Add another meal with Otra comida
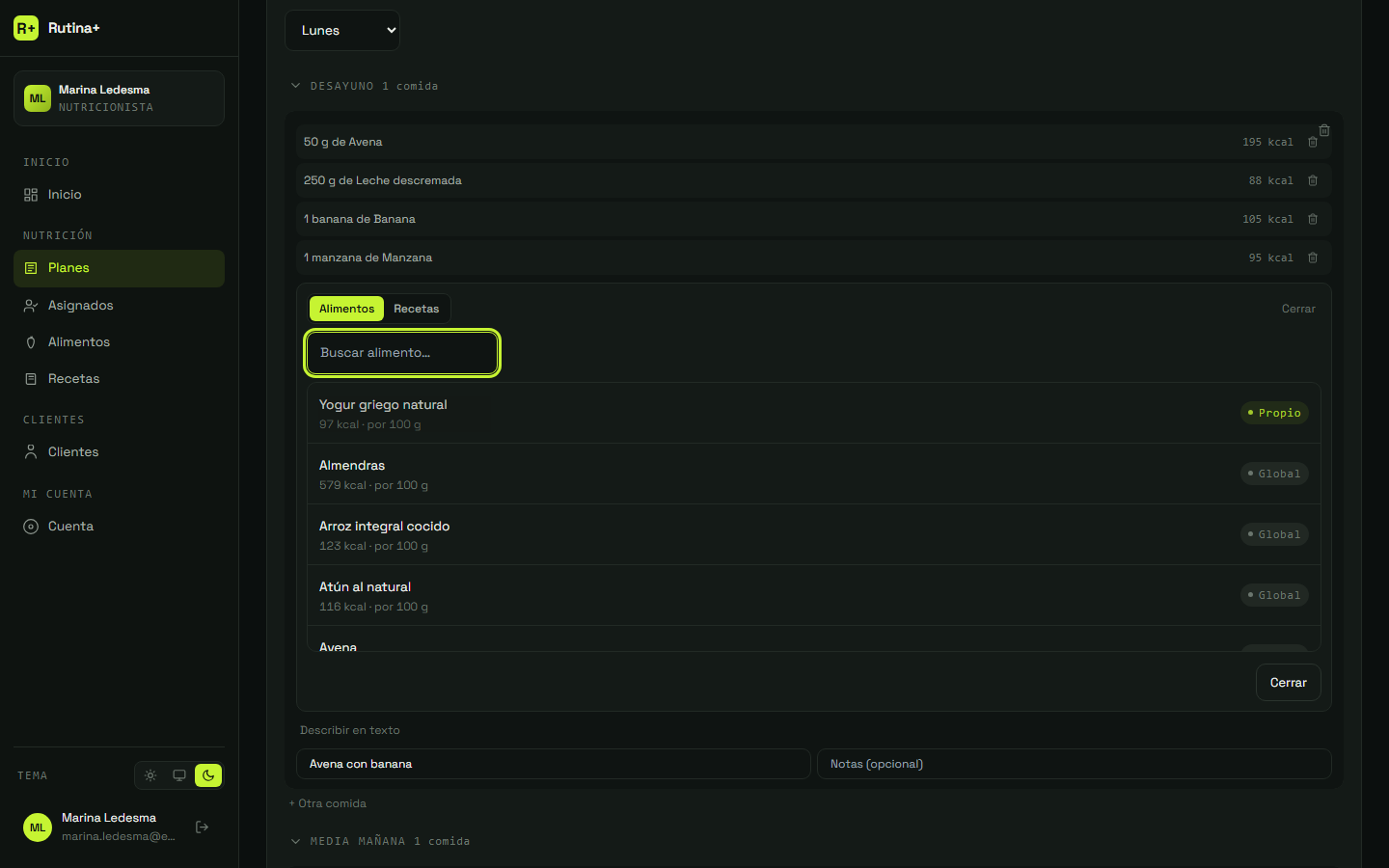 pyautogui.click(x=328, y=803)
